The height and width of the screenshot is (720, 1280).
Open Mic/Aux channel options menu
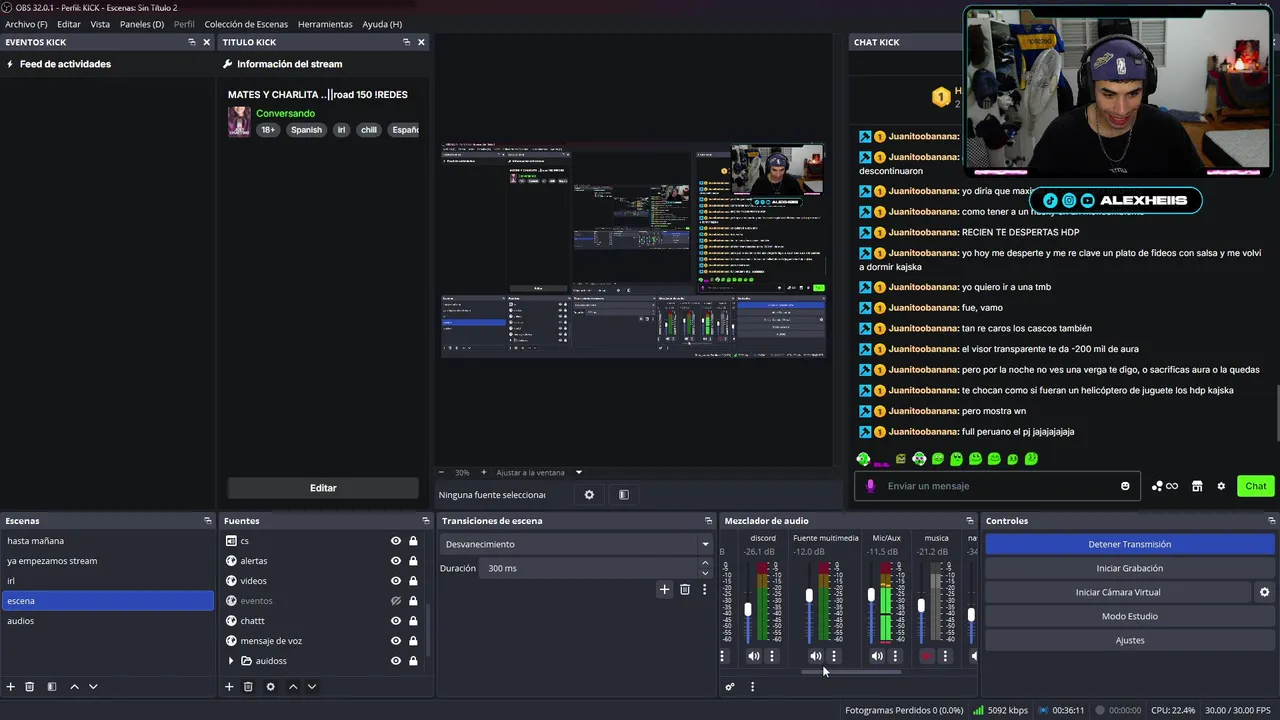tap(895, 656)
